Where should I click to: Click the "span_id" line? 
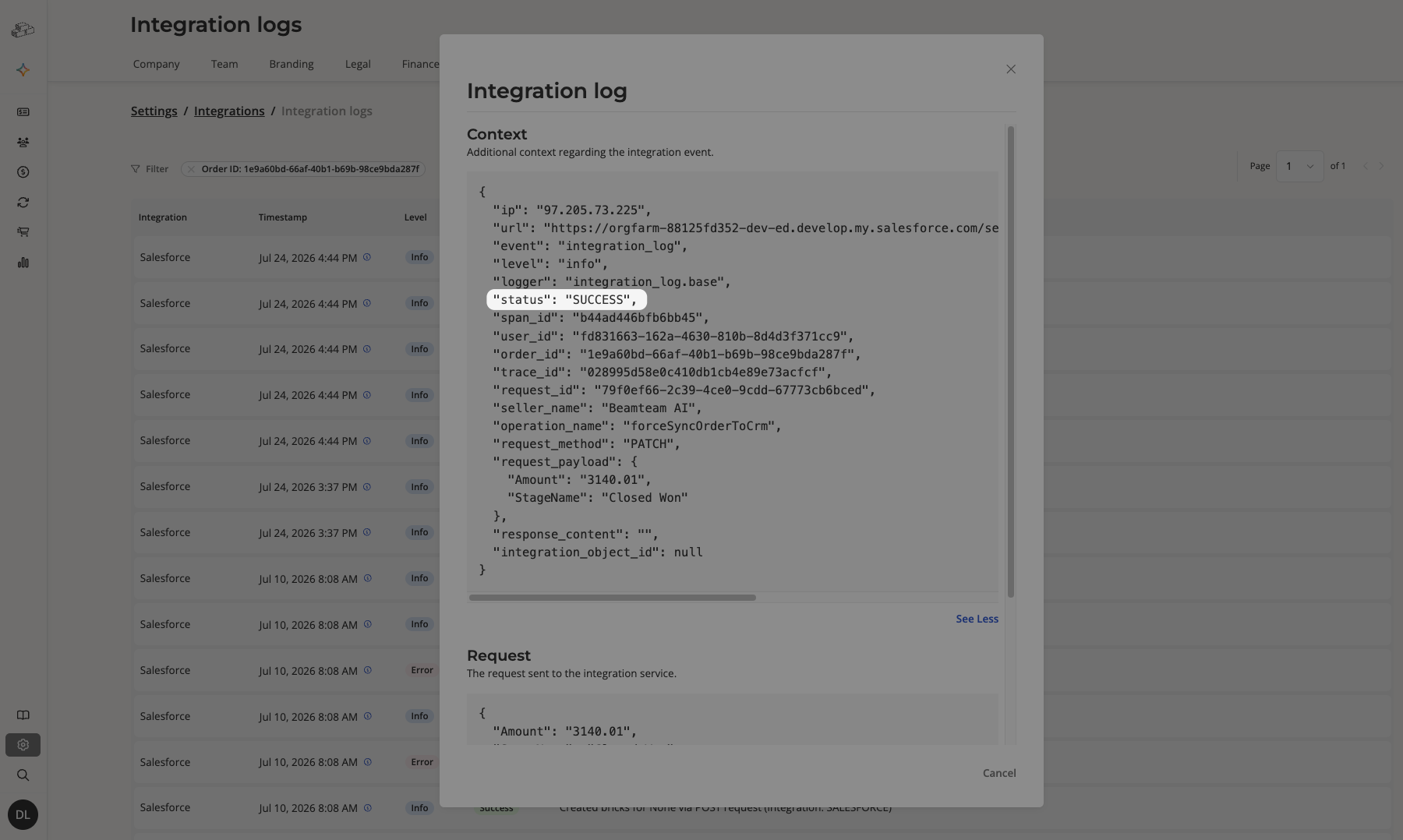tap(601, 318)
